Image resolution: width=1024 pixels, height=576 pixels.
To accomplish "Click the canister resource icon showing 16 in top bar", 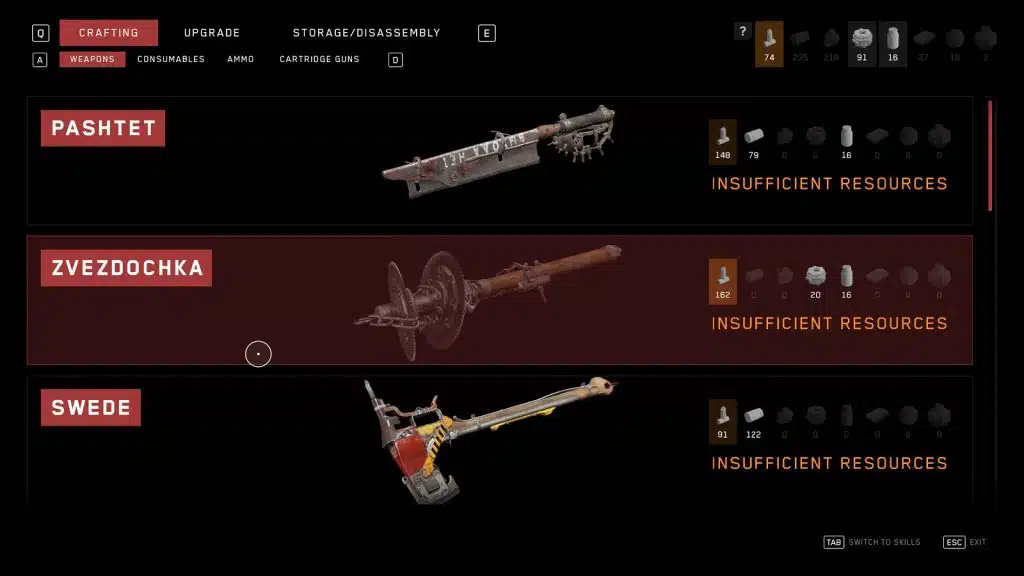I will pos(893,44).
